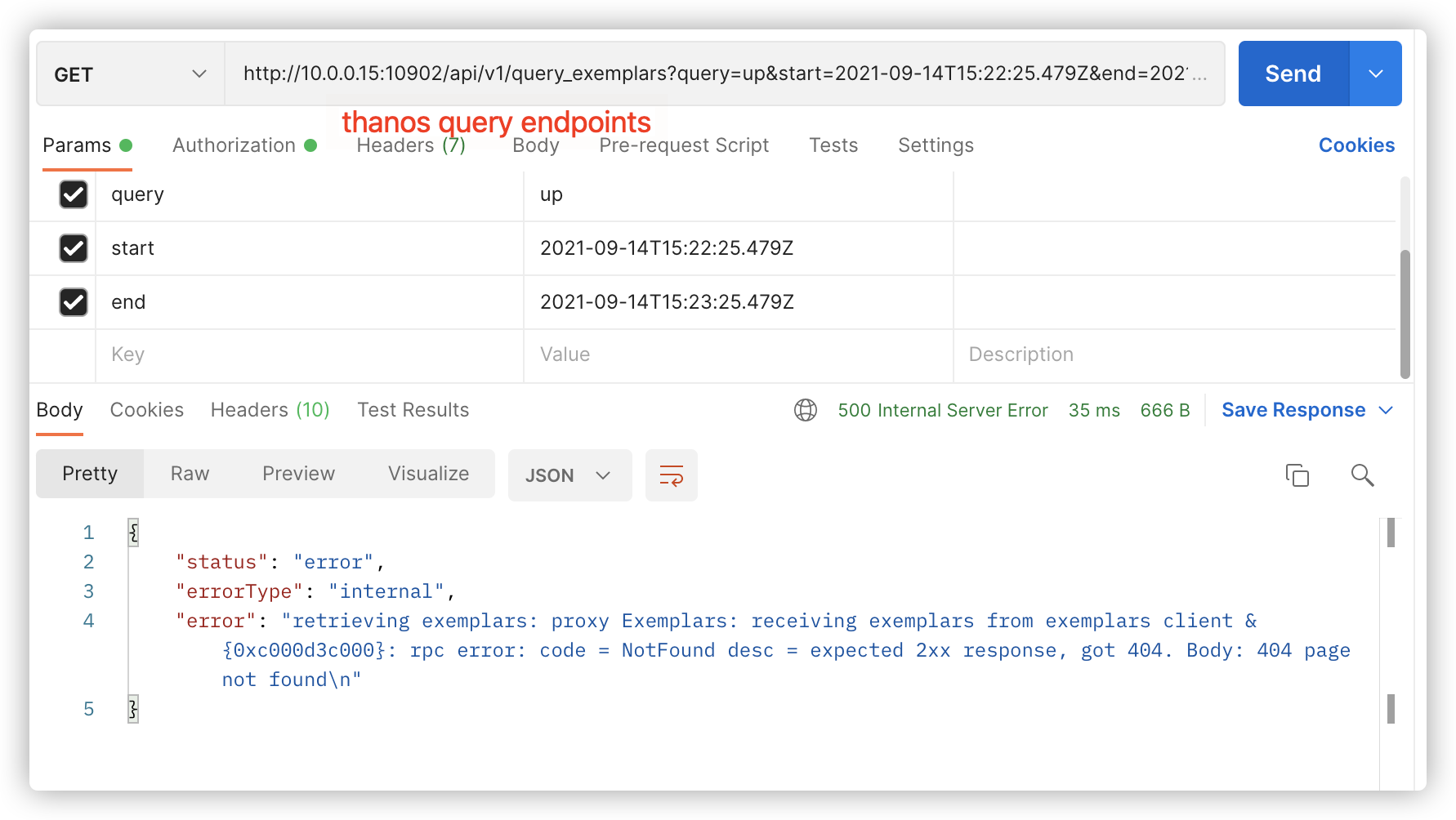Select the Raw response view
1456x820 pixels.
[x=189, y=474]
